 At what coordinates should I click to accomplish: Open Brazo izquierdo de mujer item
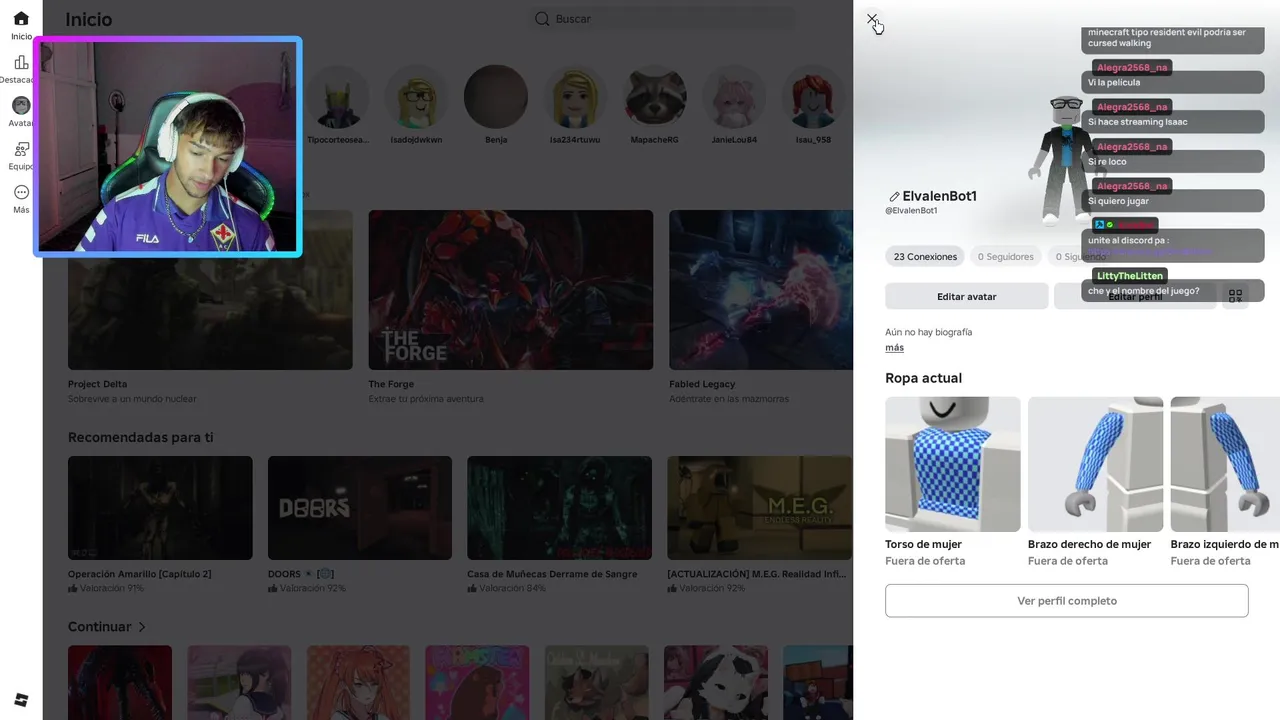click(1225, 482)
